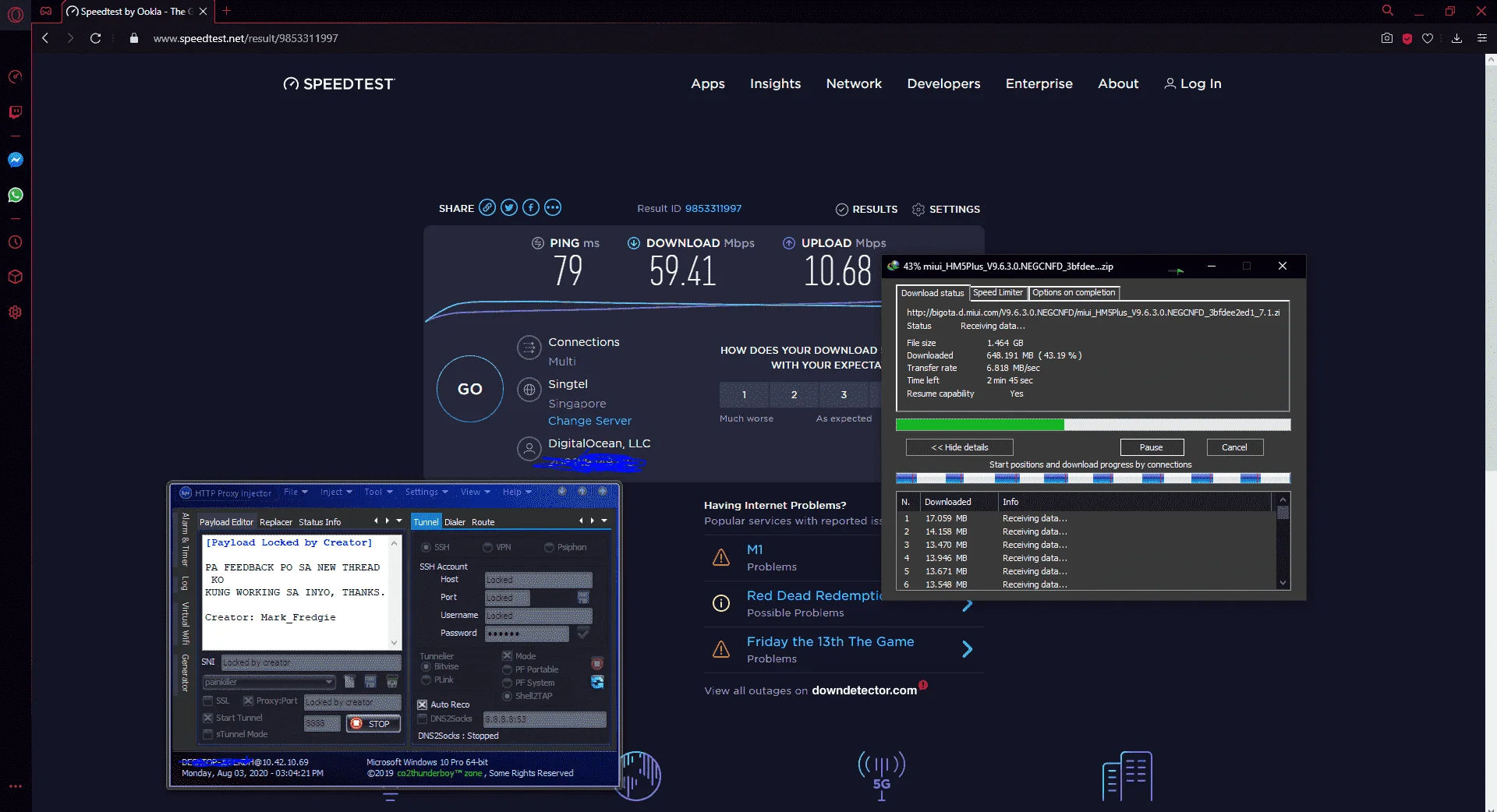Add page to bookmarks with heart icon
1497x812 pixels.
coord(1428,38)
